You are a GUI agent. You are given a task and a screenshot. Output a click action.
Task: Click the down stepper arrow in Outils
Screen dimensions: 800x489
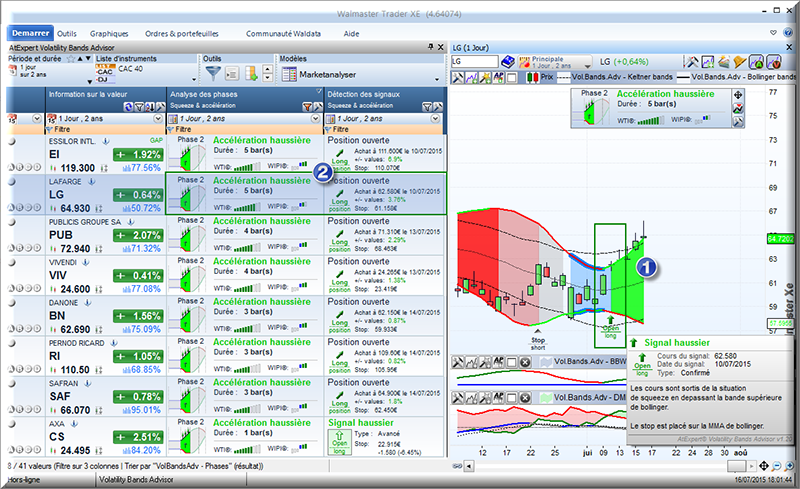pyautogui.click(x=267, y=78)
